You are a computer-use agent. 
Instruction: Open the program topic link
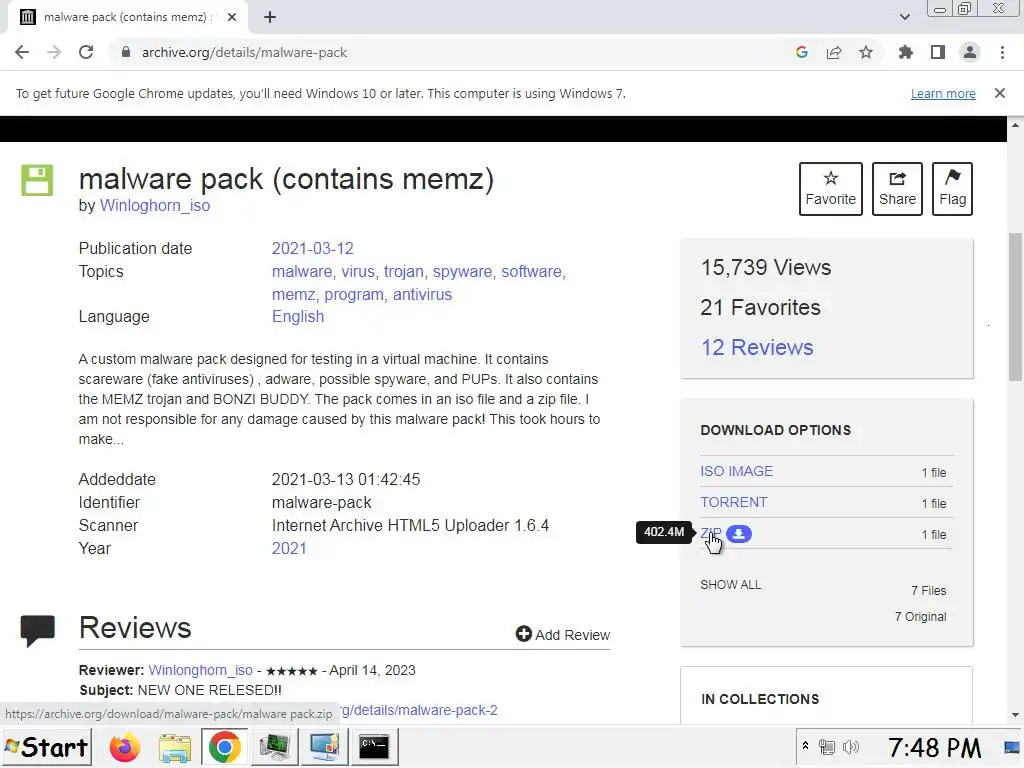(354, 294)
